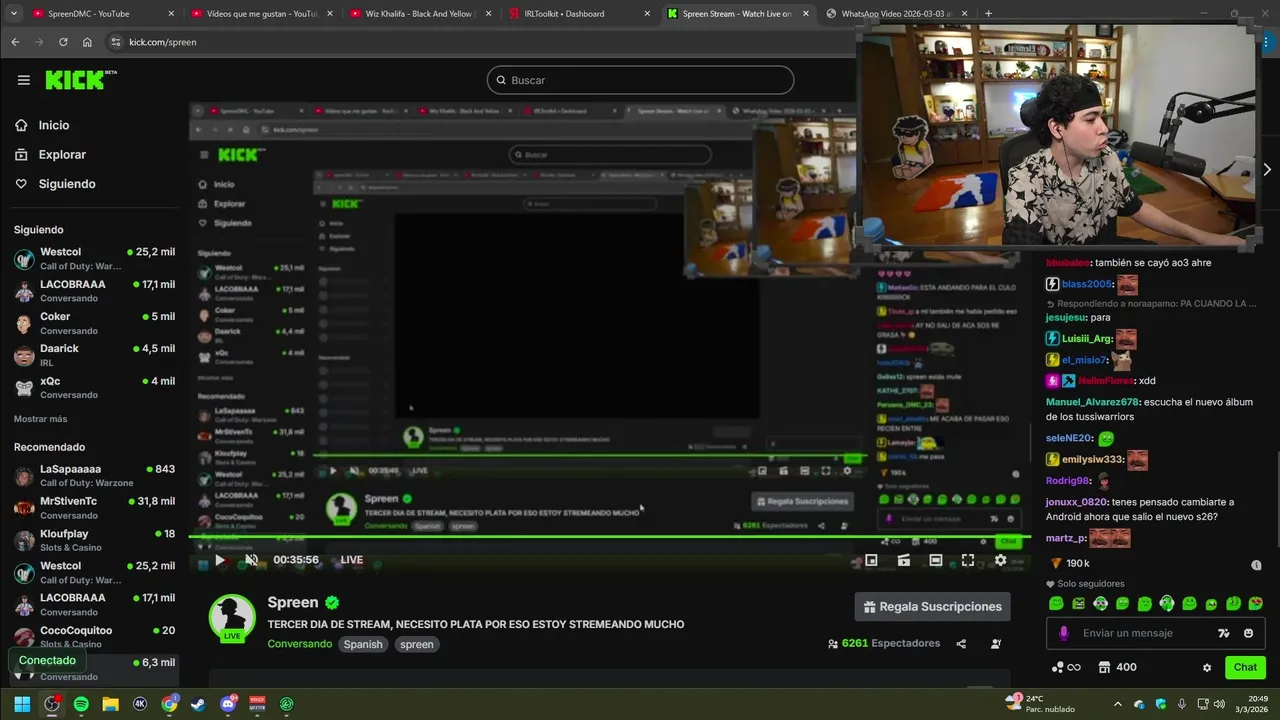This screenshot has height=720, width=1280.
Task: Click the purple microphone icon in chat input
Action: (1063, 633)
